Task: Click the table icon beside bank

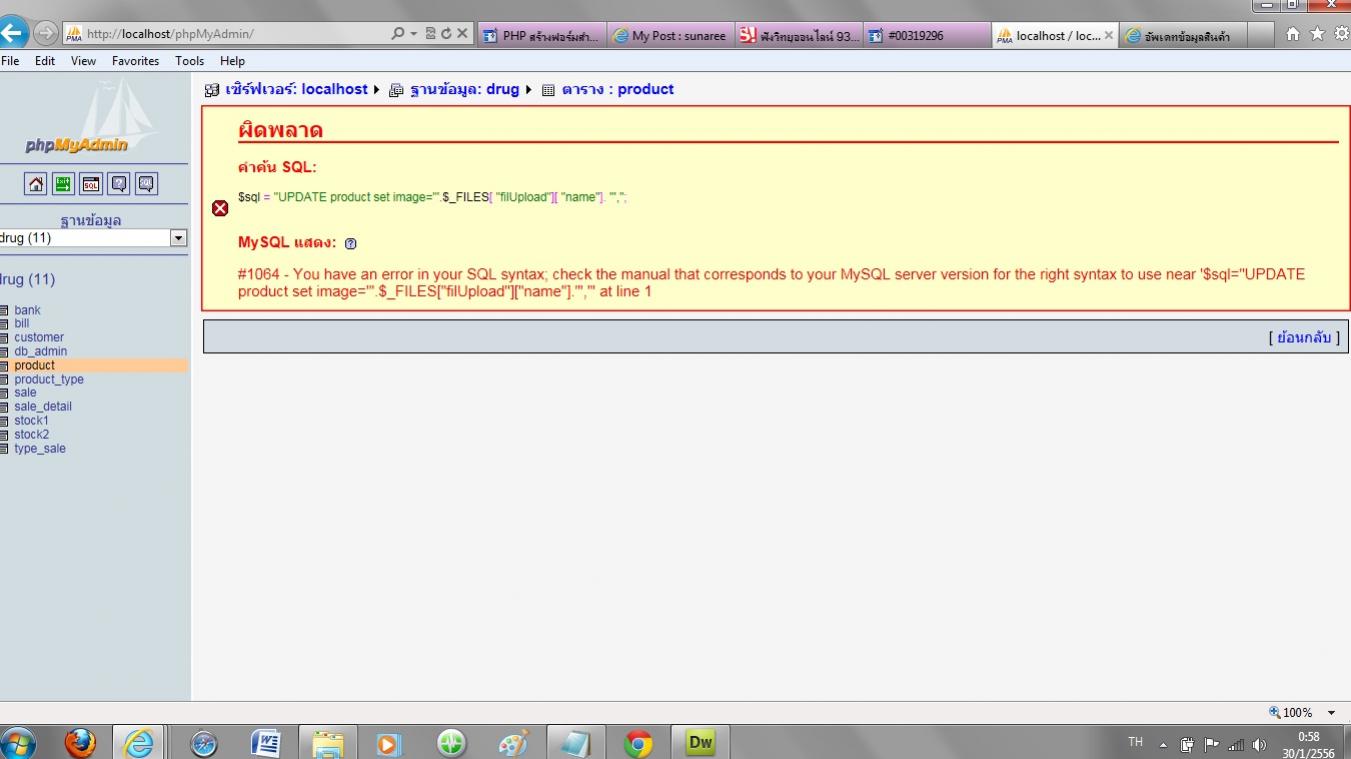Action: [x=4, y=310]
